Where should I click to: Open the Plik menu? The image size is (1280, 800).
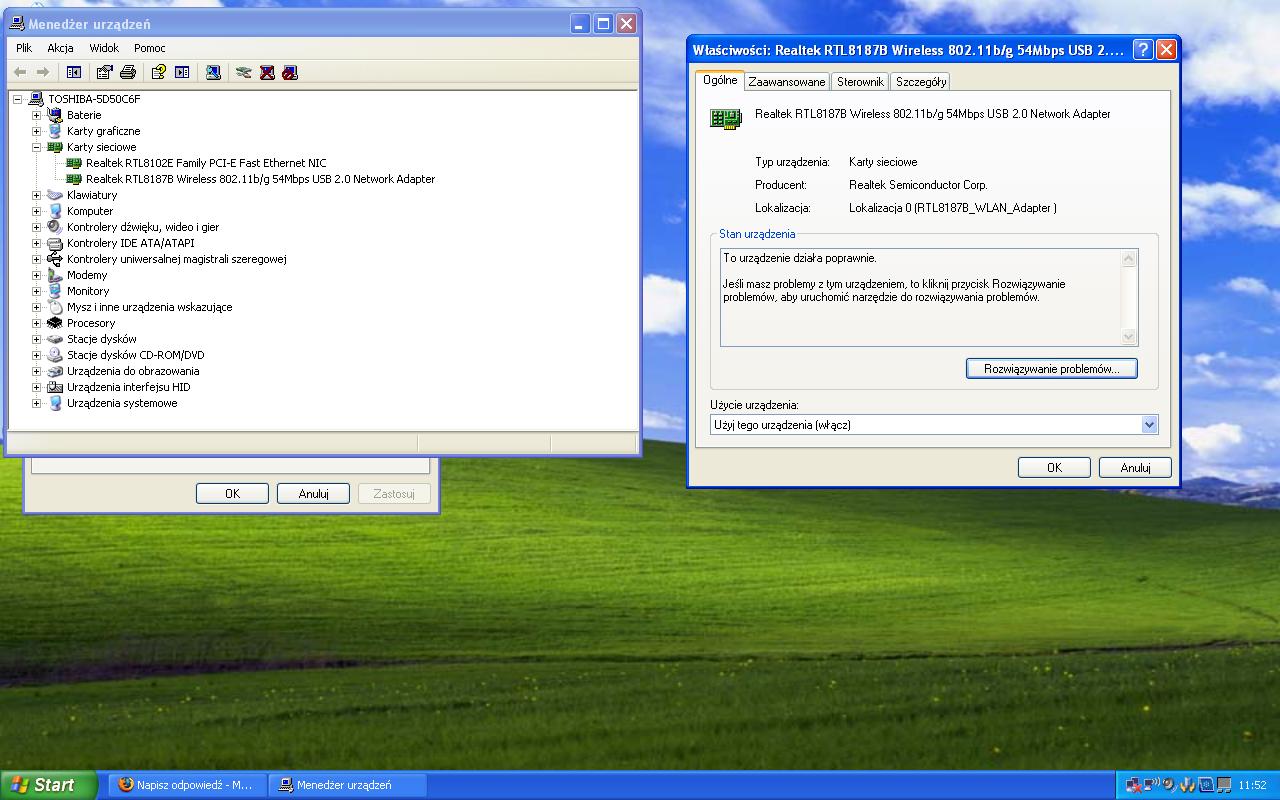pyautogui.click(x=24, y=48)
